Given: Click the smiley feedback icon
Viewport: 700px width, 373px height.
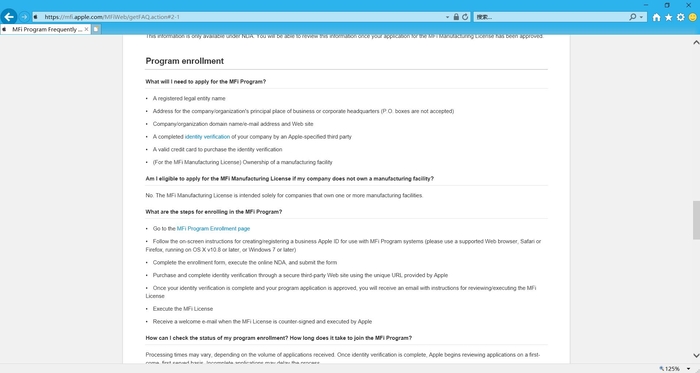Looking at the screenshot, I should click(692, 17).
